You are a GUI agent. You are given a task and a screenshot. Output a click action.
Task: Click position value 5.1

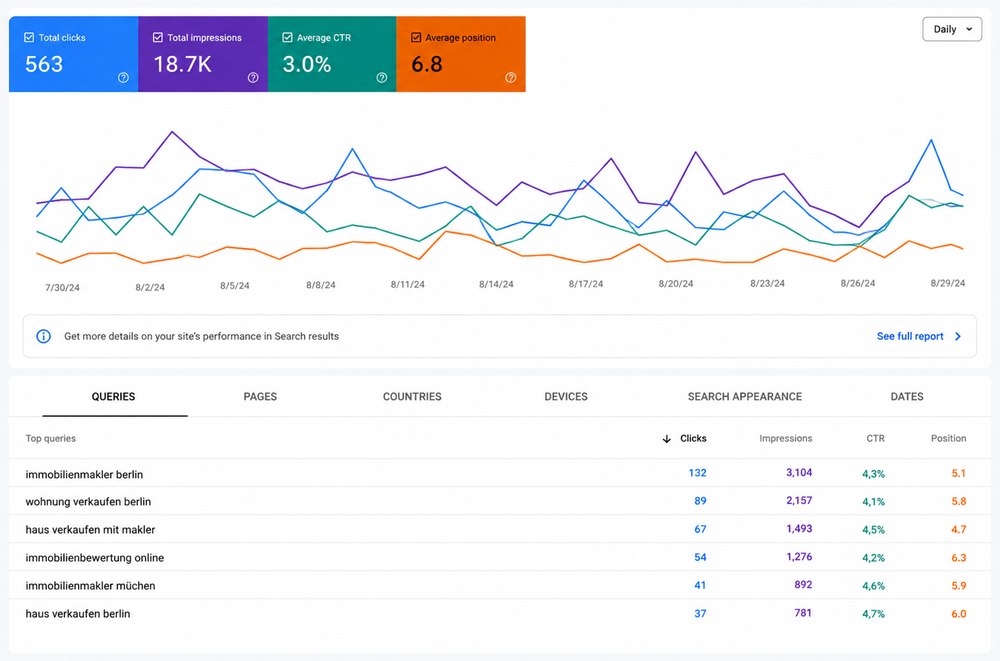tap(959, 473)
